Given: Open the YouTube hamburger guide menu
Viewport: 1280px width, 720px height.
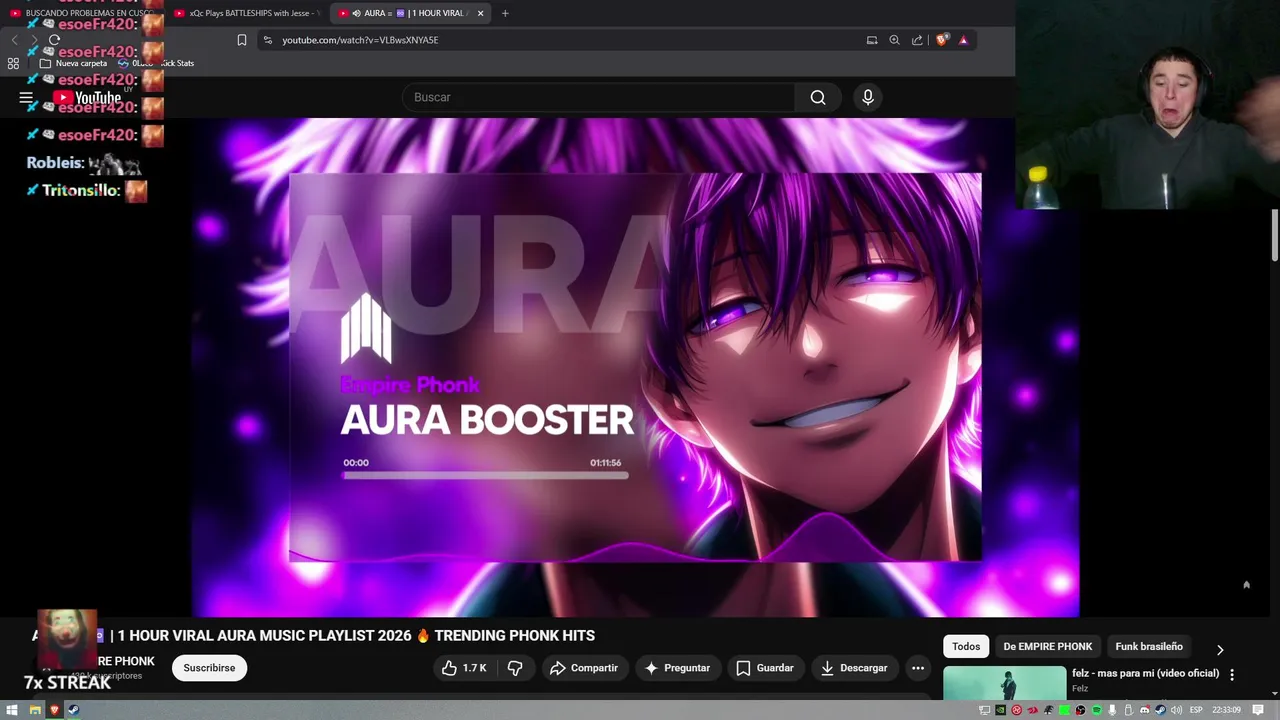Looking at the screenshot, I should tap(26, 97).
